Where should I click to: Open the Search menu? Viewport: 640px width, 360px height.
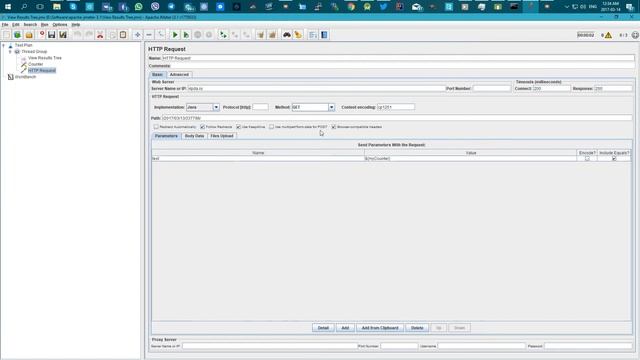coord(30,24)
